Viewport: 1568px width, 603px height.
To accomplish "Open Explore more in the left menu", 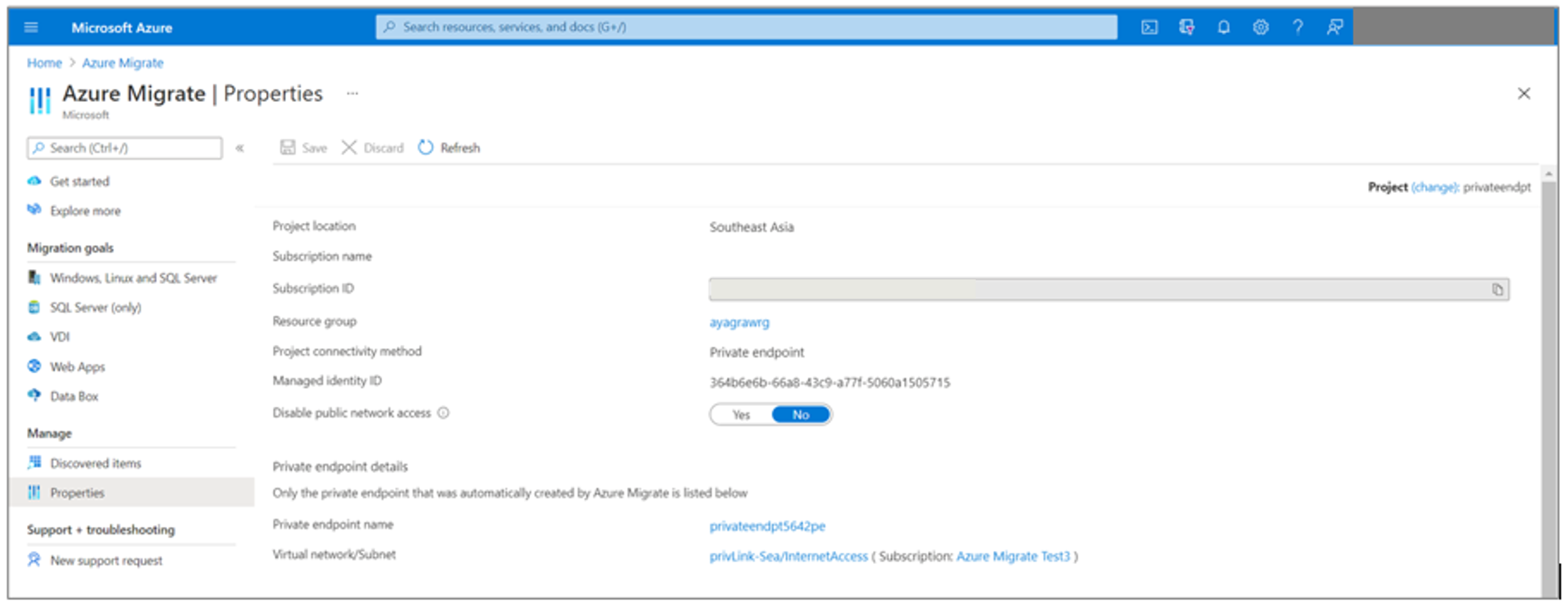I will coord(85,211).
